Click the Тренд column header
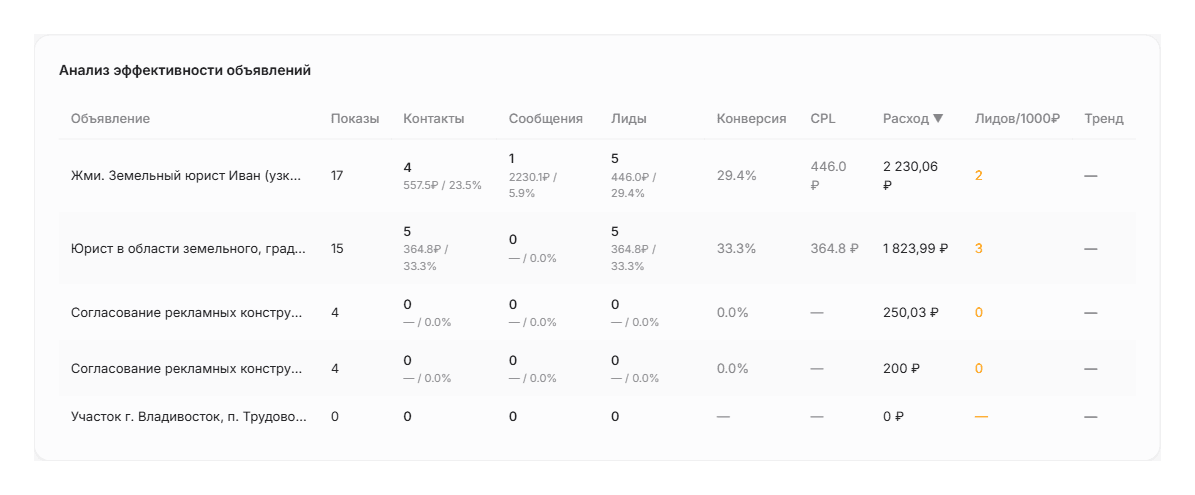Image resolution: width=1195 pixels, height=495 pixels. 1104,119
